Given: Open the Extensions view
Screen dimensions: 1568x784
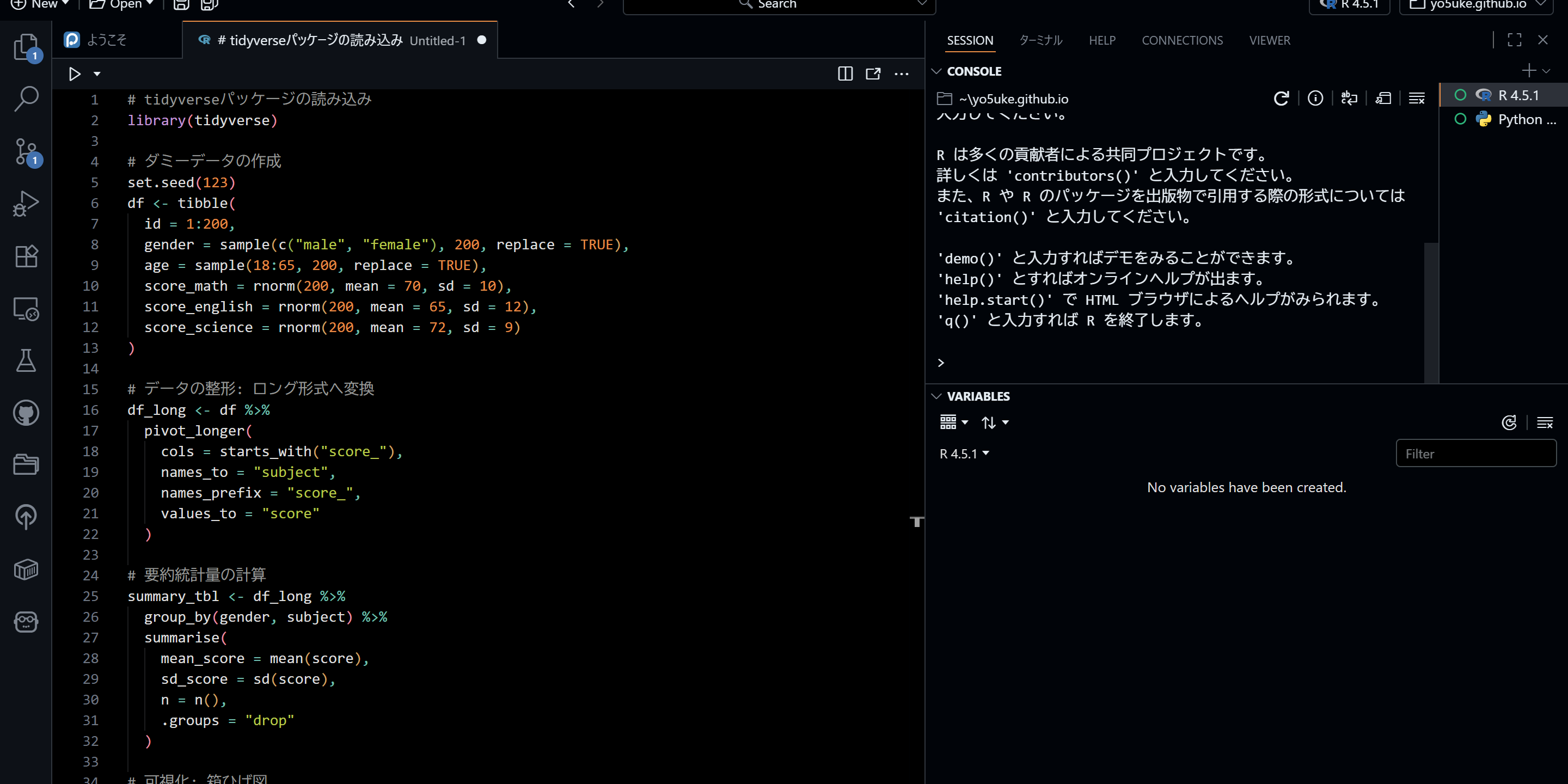Looking at the screenshot, I should pyautogui.click(x=26, y=256).
